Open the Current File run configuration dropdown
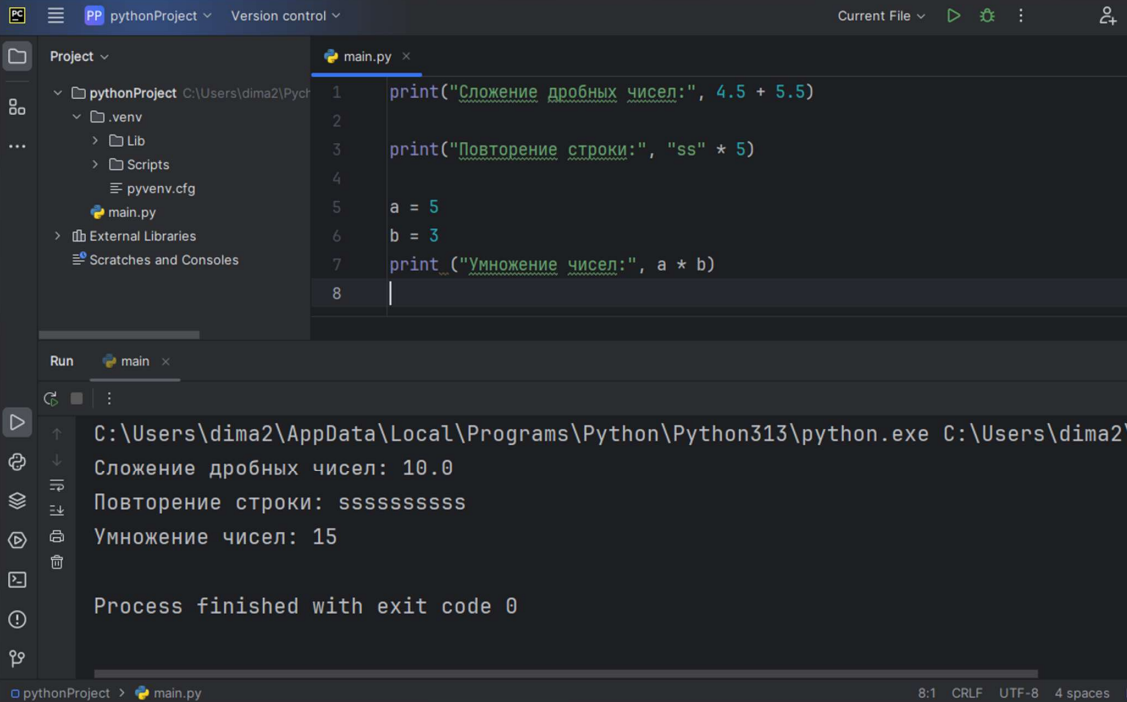This screenshot has width=1127, height=702. (x=881, y=16)
